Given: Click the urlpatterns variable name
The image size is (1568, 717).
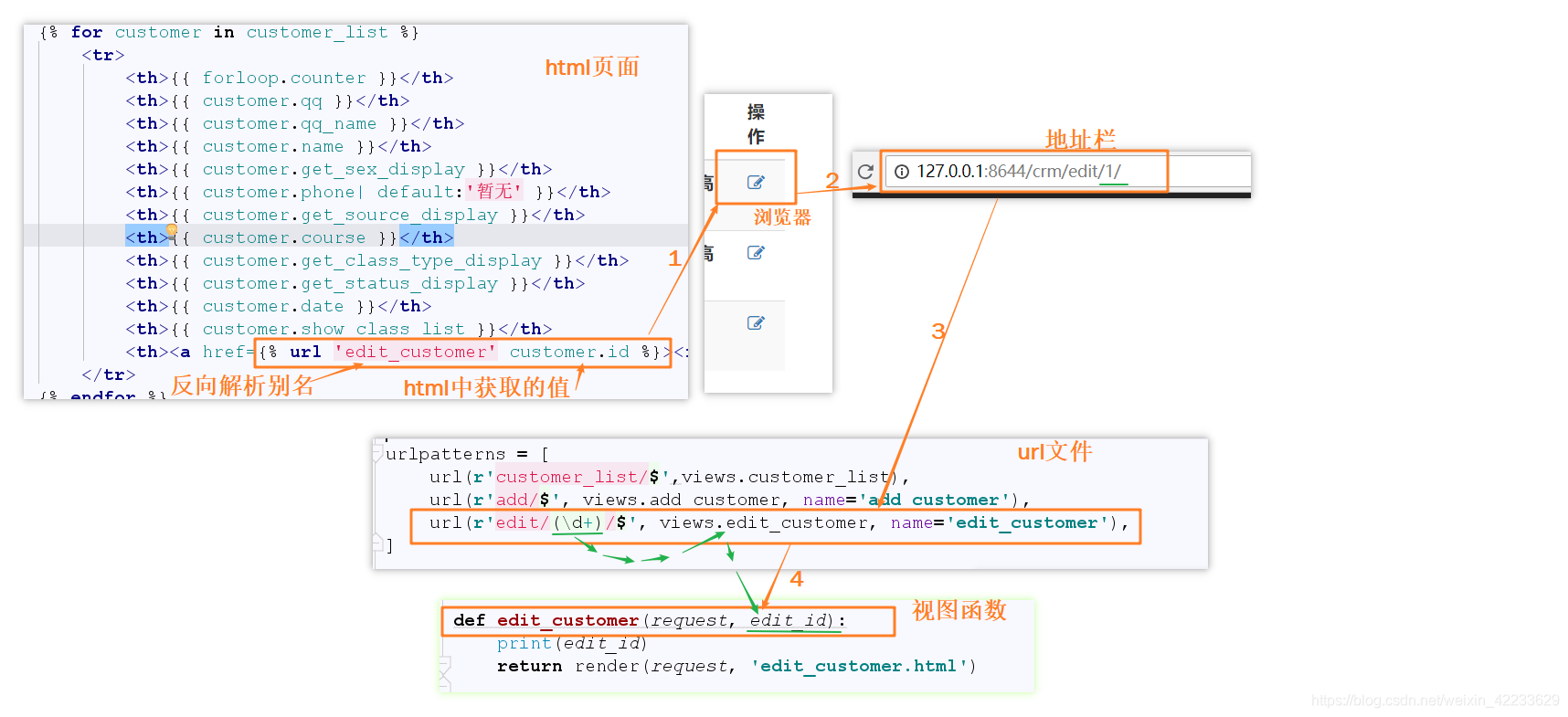Looking at the screenshot, I should [445, 454].
